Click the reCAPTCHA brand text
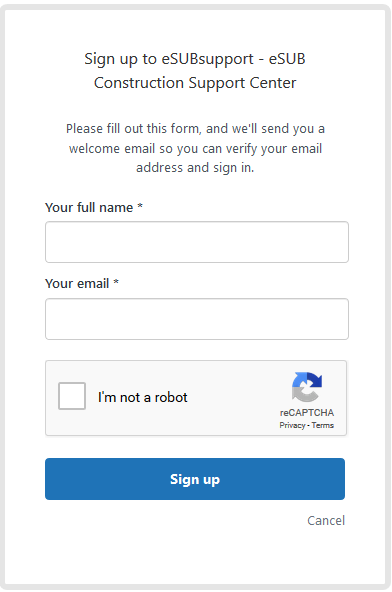Image resolution: width=392 pixels, height=592 pixels. 307,413
